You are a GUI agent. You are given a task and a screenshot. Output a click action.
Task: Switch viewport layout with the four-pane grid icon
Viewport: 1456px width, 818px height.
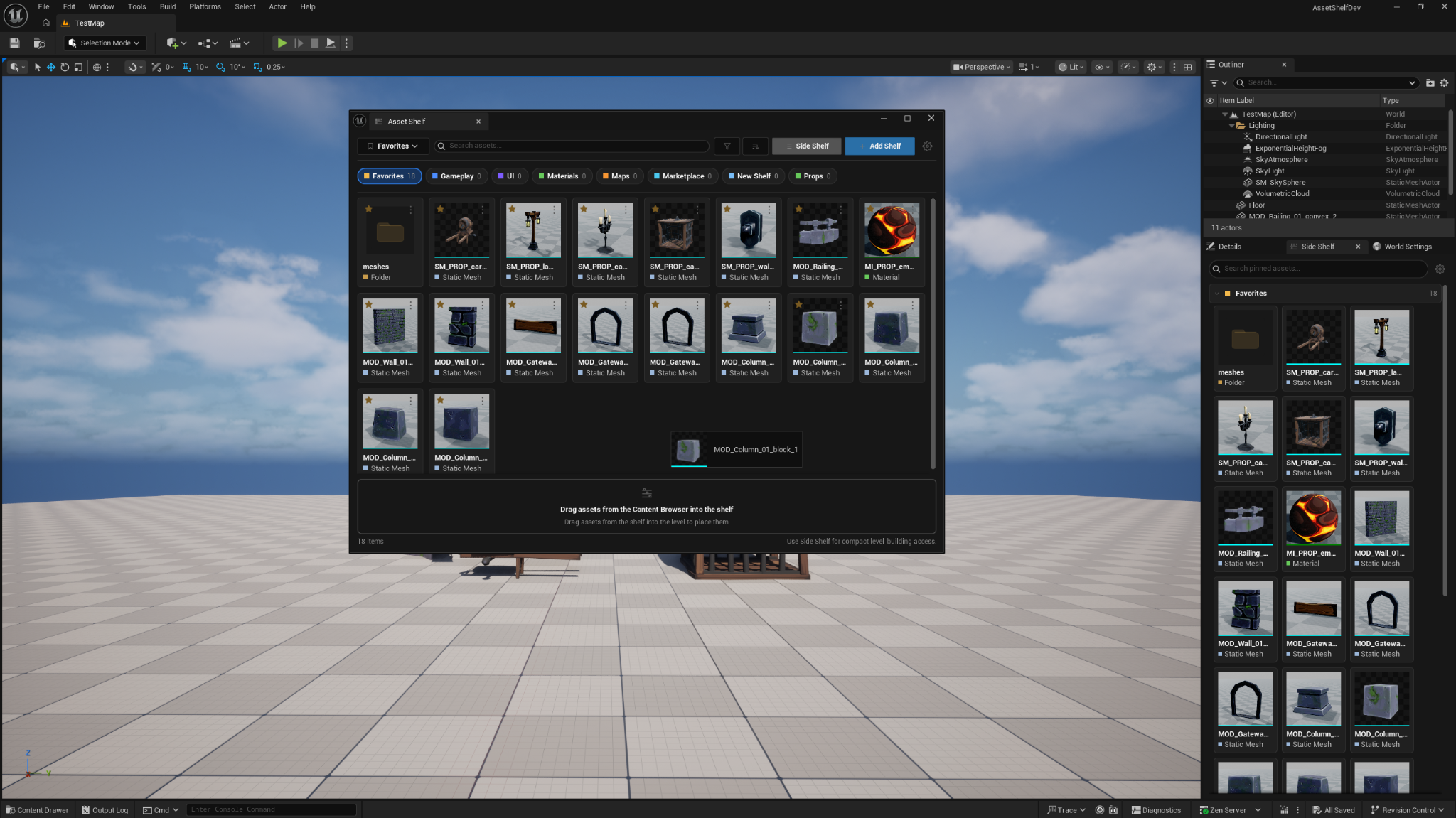pos(1188,67)
